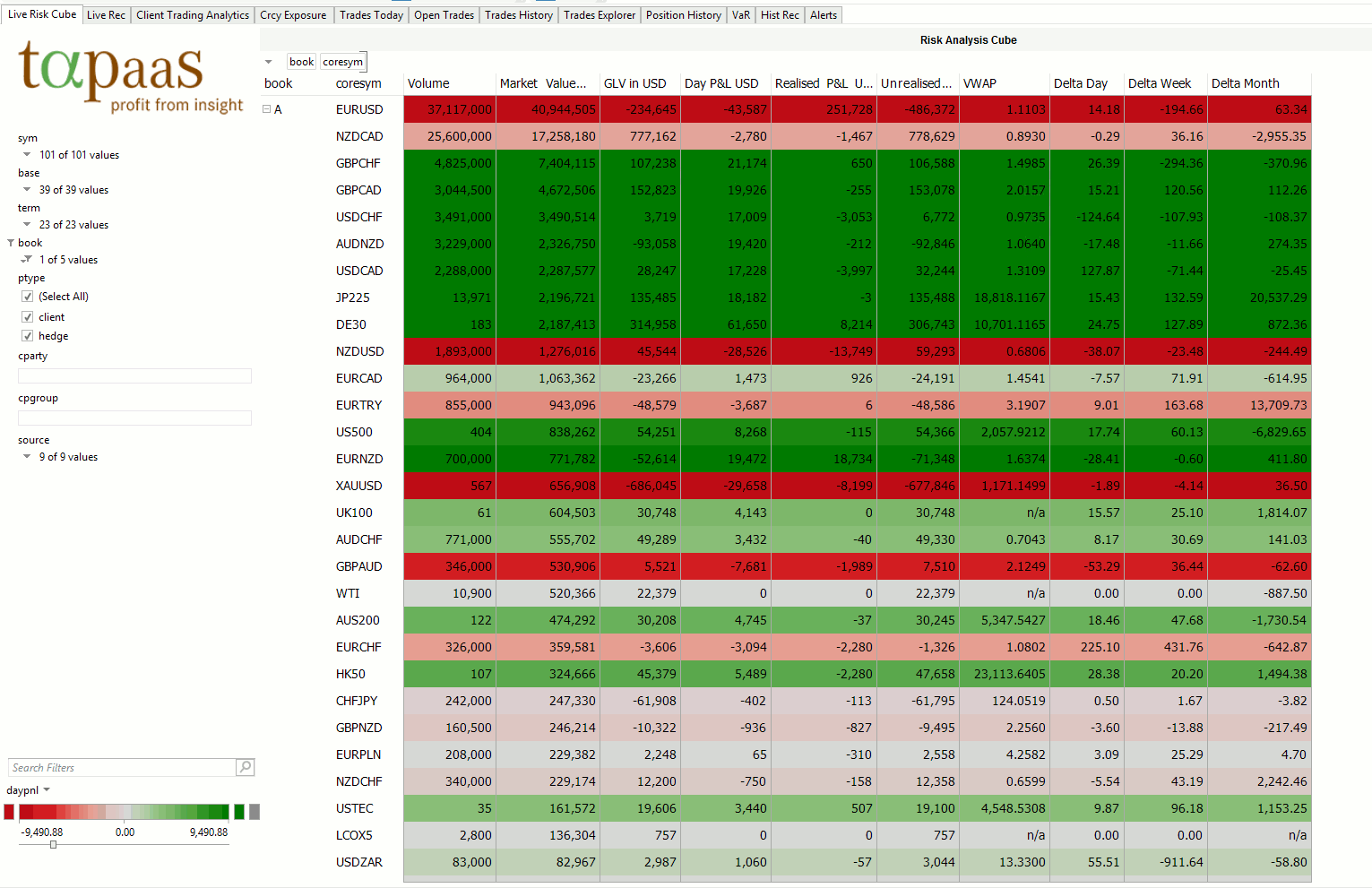This screenshot has width=1372, height=888.
Task: Expand the sym 101 of 101 values dropdown
Action: point(27,155)
